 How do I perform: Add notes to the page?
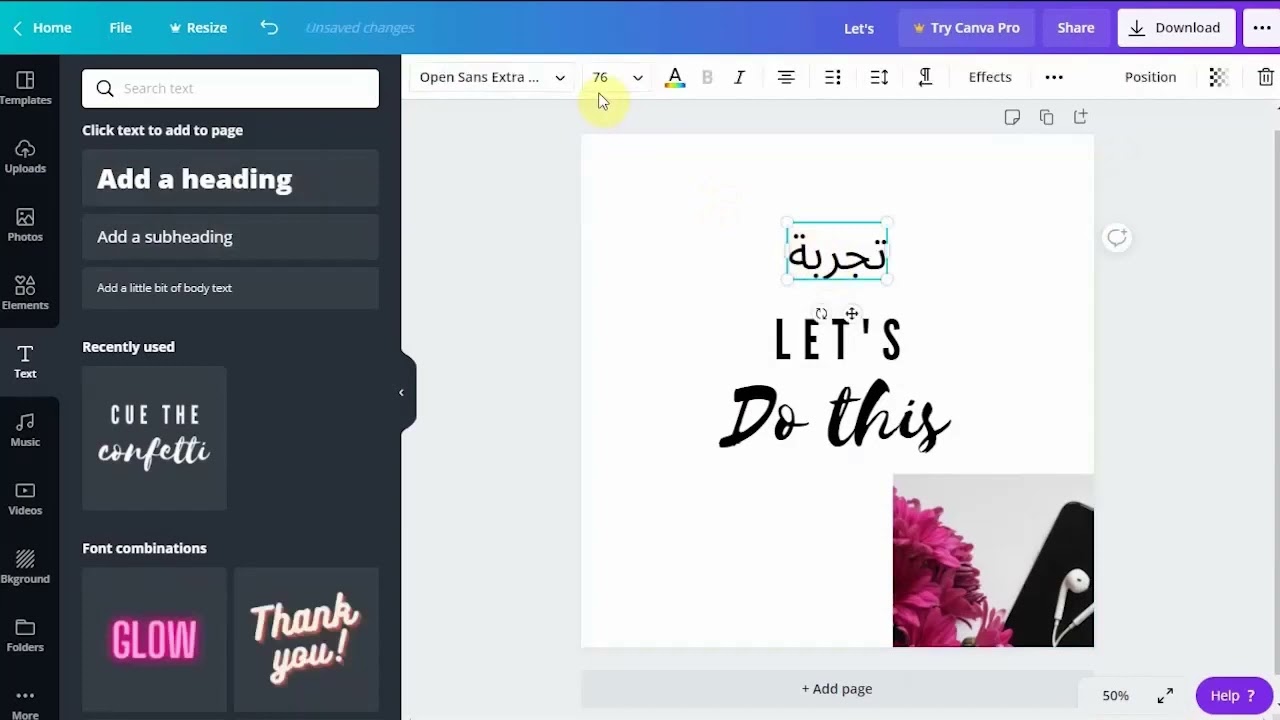(x=1012, y=117)
